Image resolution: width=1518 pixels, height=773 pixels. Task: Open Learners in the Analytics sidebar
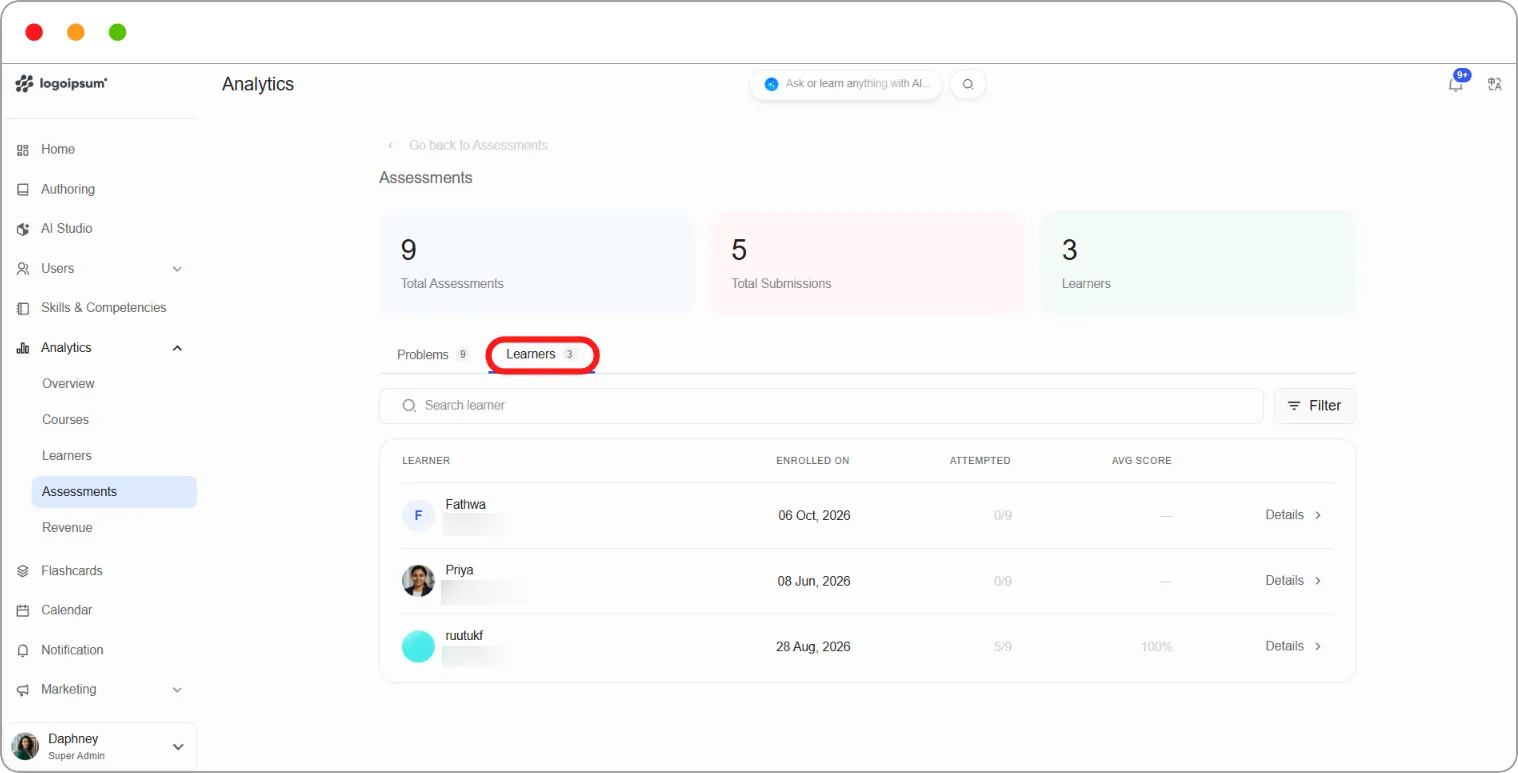tap(67, 456)
